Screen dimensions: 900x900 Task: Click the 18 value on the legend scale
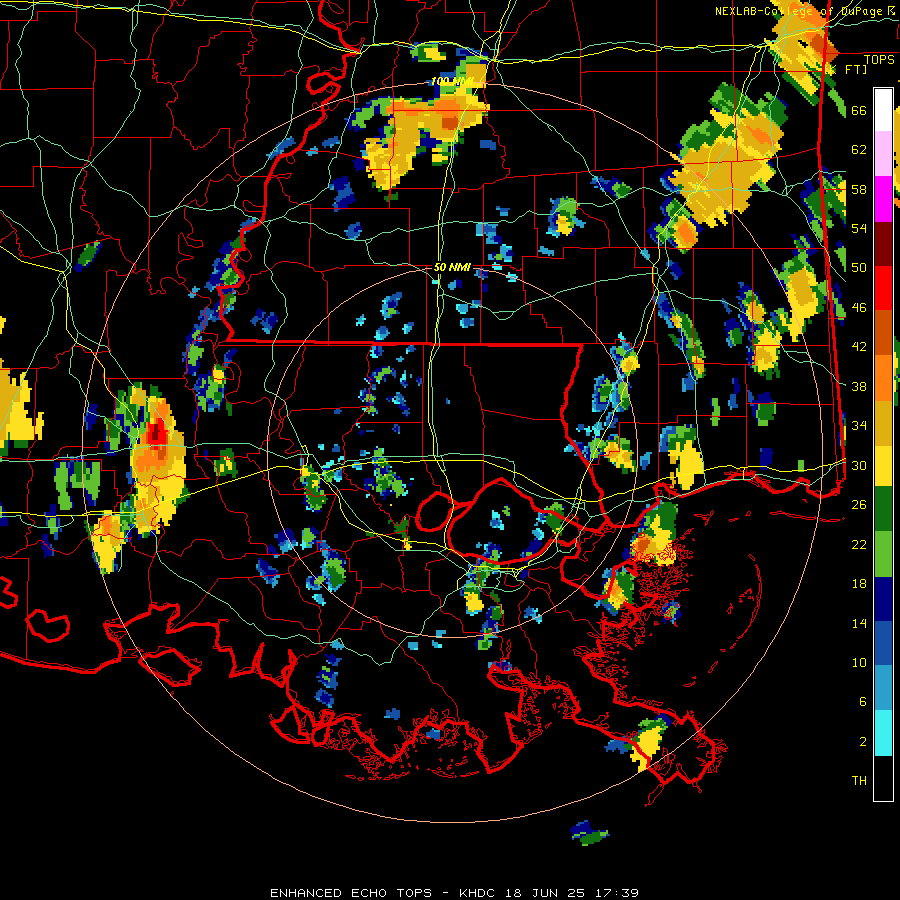(859, 584)
